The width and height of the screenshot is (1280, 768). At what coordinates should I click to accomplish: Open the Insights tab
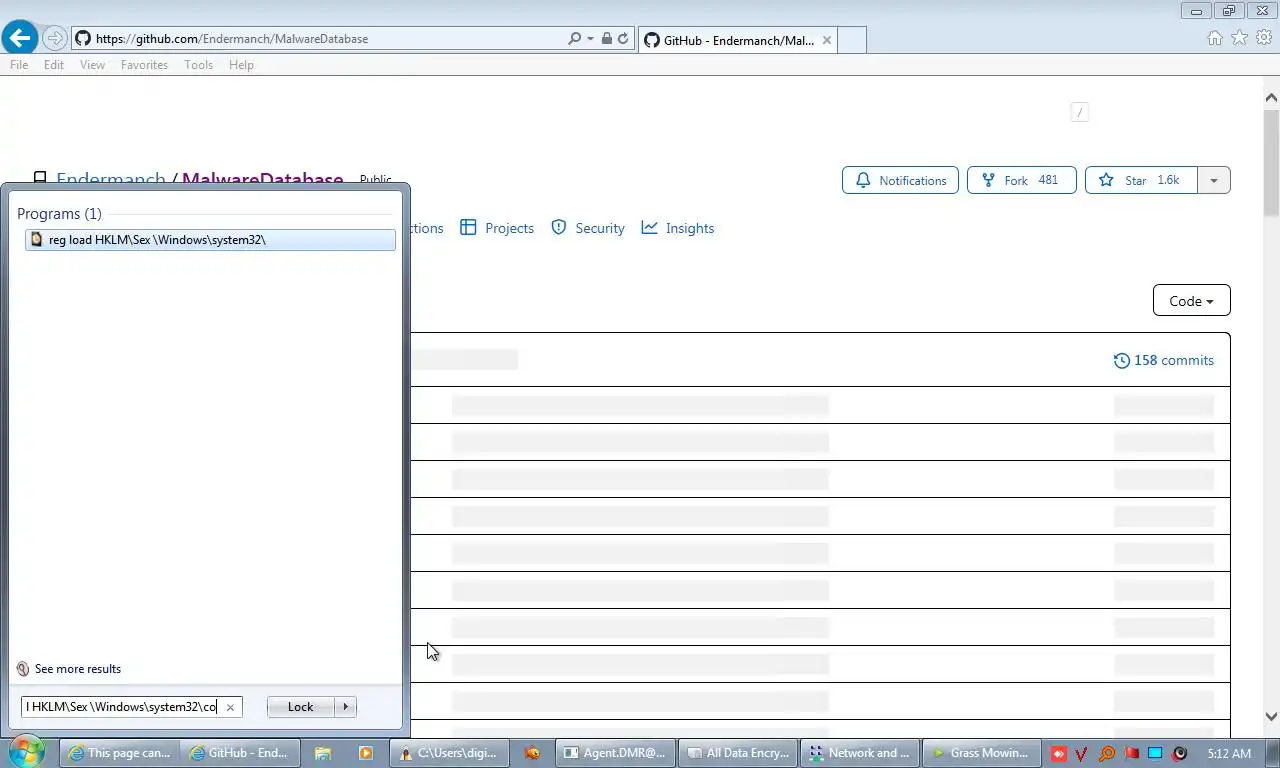(x=678, y=228)
